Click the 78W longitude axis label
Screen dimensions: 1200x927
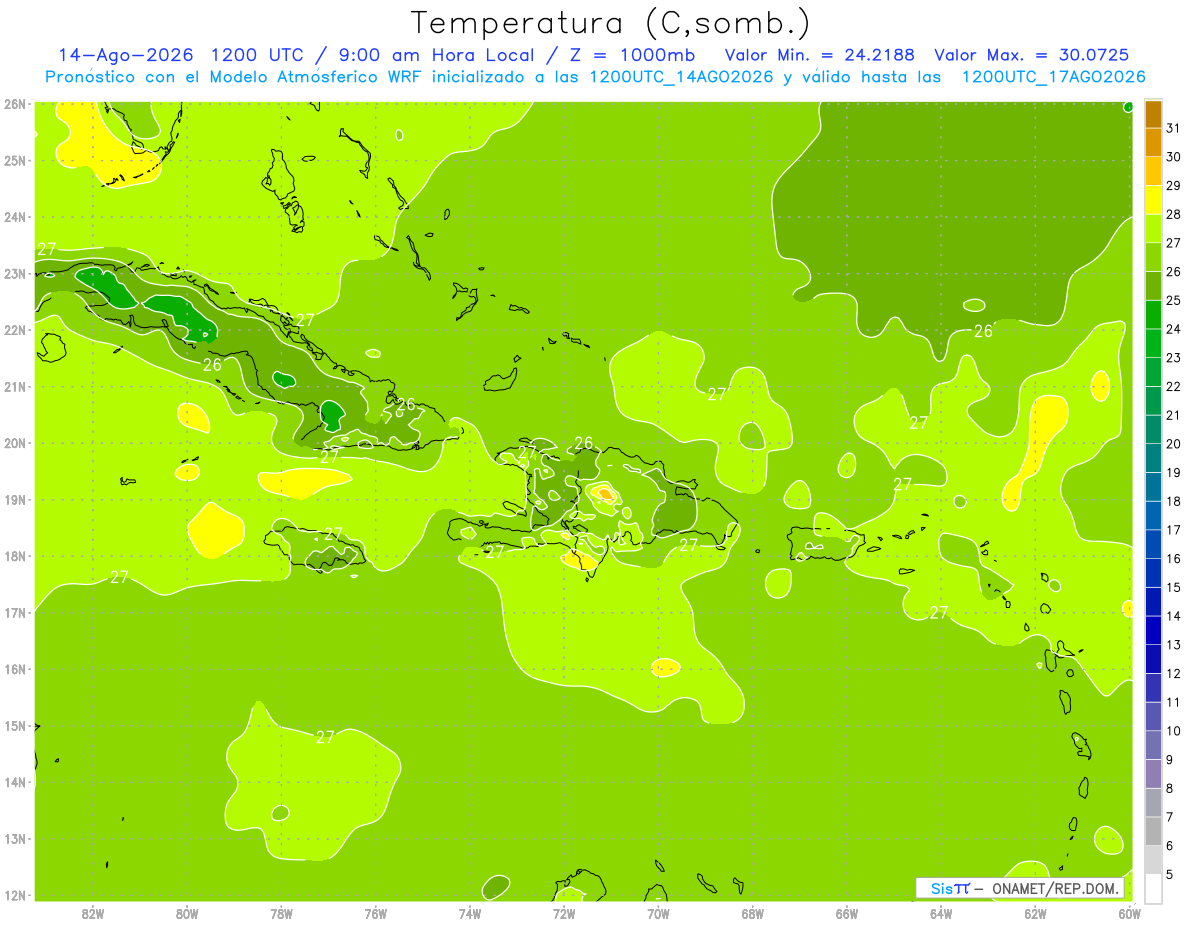281,913
